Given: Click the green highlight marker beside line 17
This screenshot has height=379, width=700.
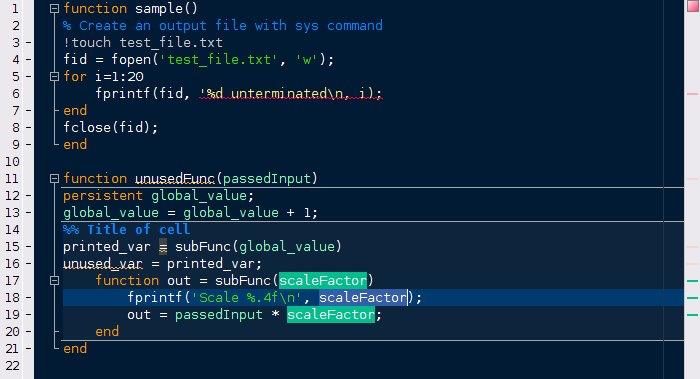Looking at the screenshot, I should point(692,281).
